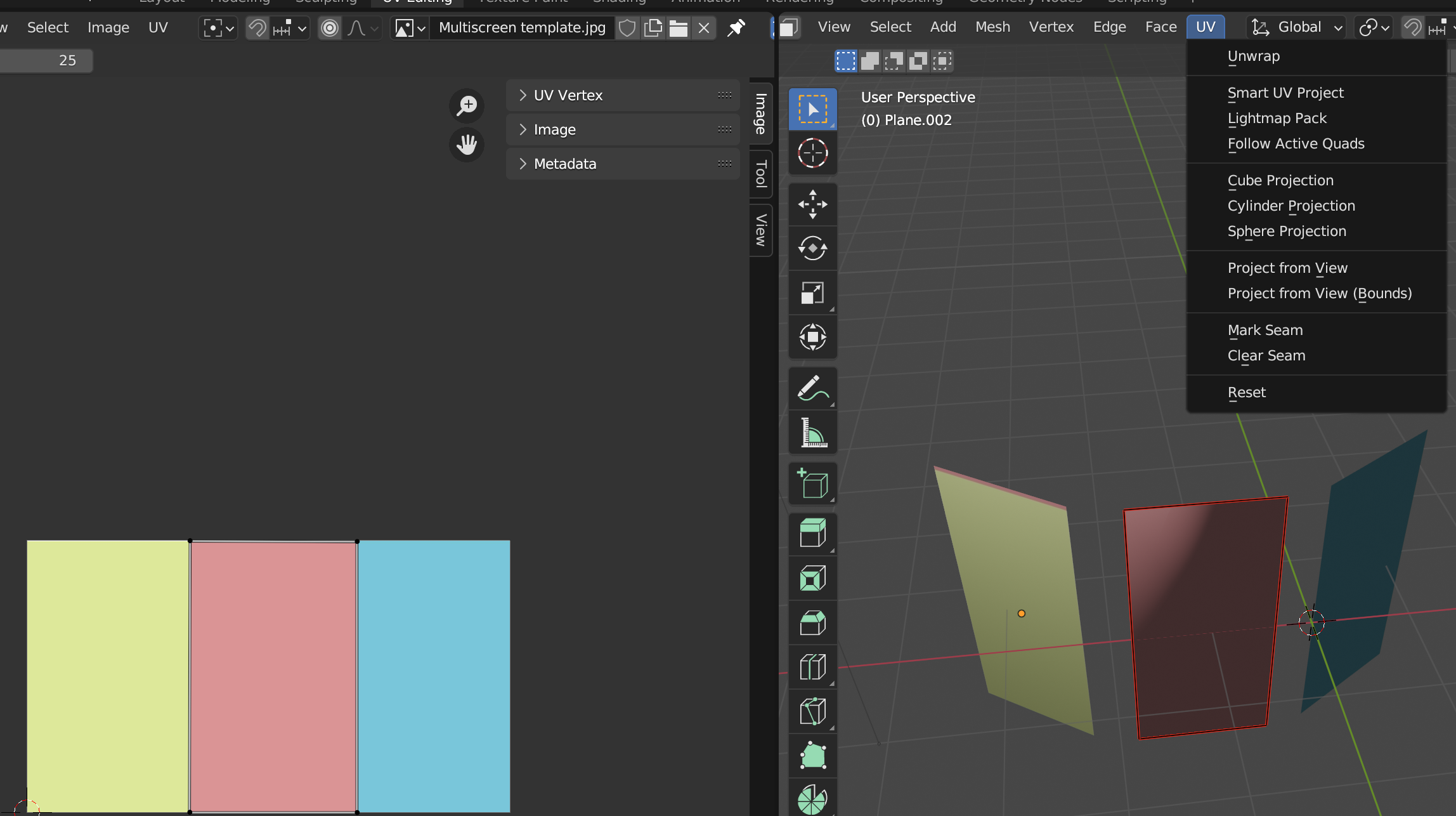The width and height of the screenshot is (1456, 816).
Task: Toggle fake user shield for image
Action: [627, 28]
